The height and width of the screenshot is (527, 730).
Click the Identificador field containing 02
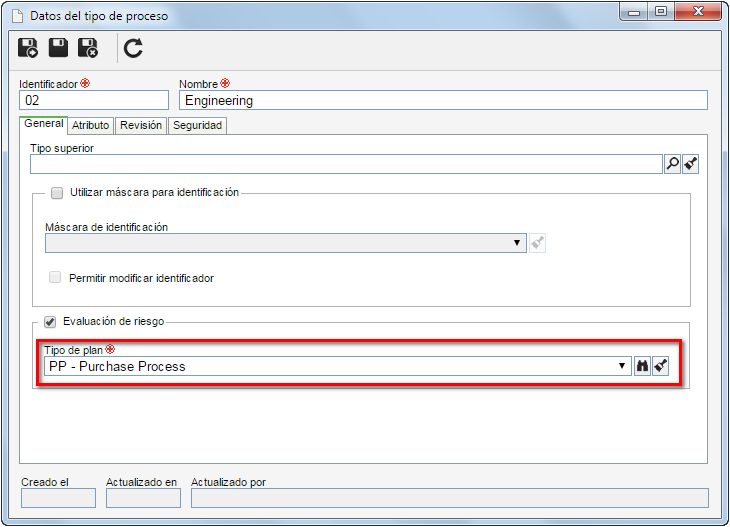point(94,100)
